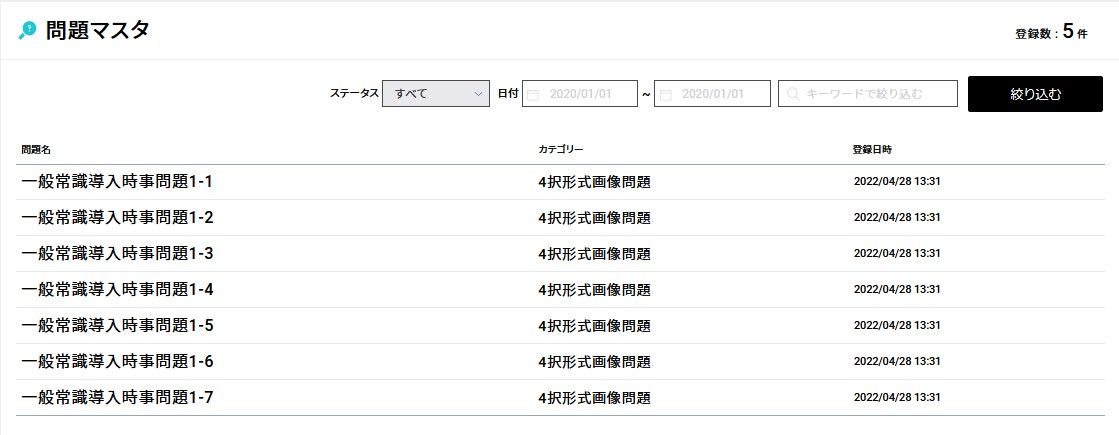
Task: Click the calendar icon in start date field
Action: click(x=533, y=94)
